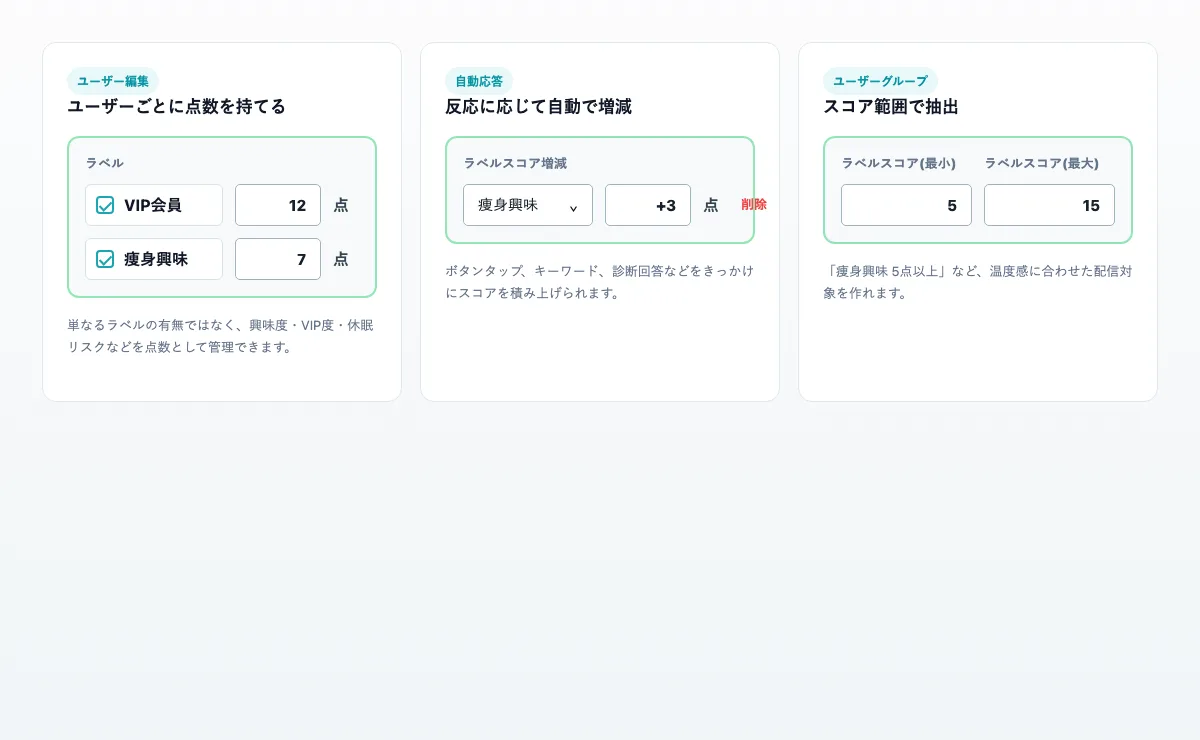1200x740 pixels.
Task: Click the 痩身興味 score field showing 7
Action: point(278,259)
